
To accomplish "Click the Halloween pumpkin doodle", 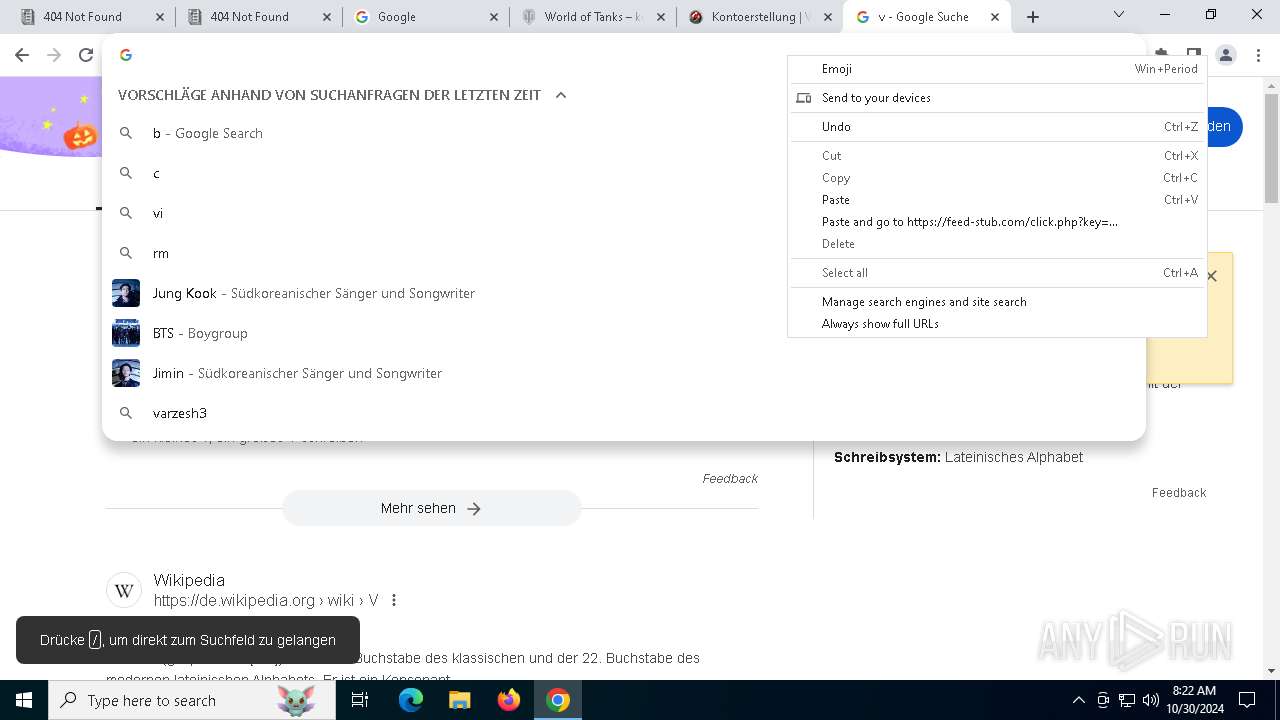I will pyautogui.click(x=80, y=135).
